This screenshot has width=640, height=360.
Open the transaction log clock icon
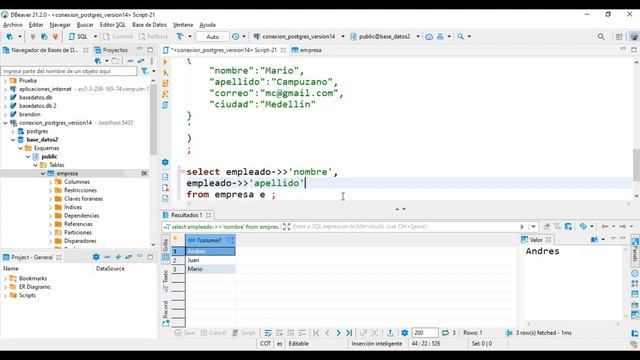pos(236,37)
